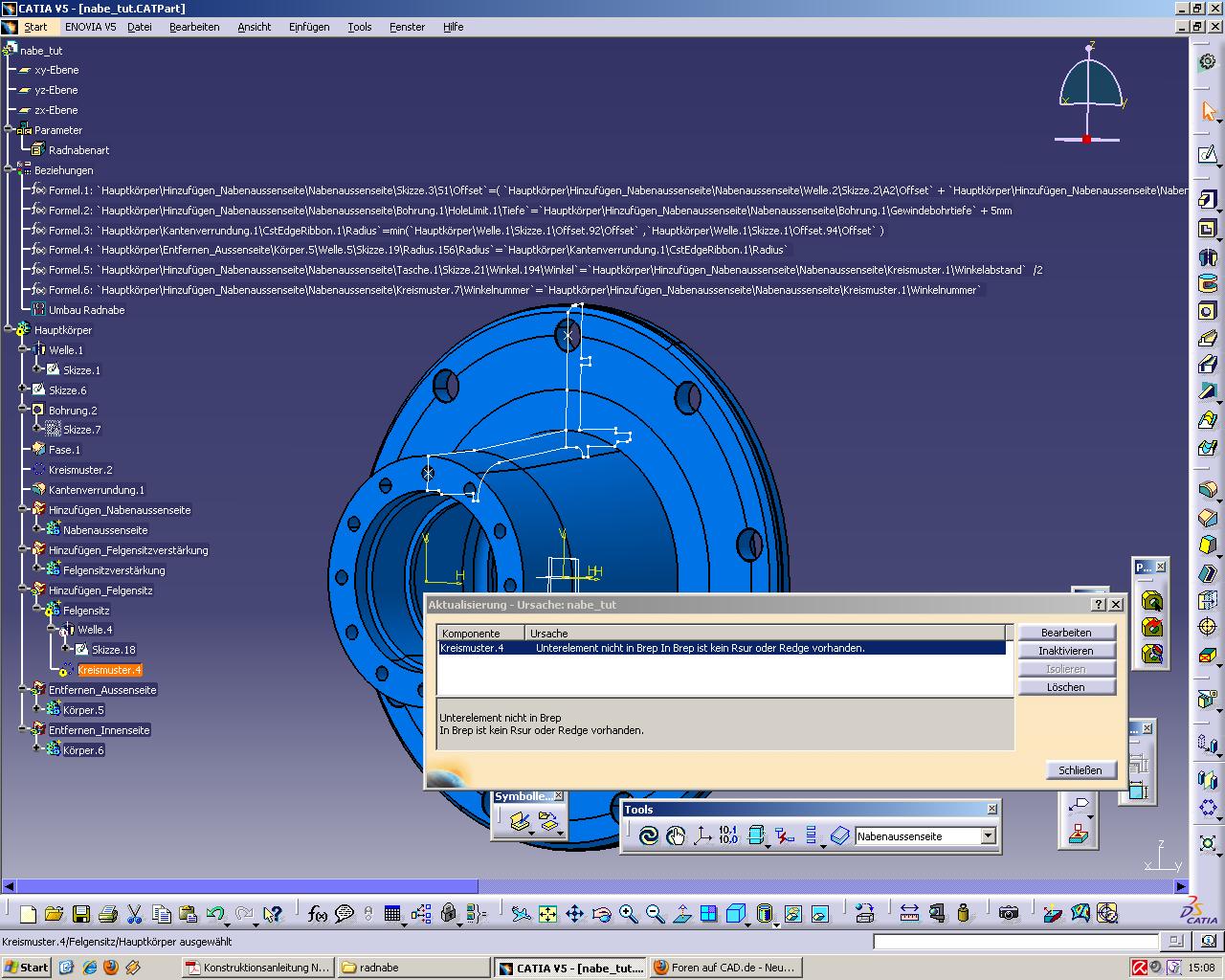Image resolution: width=1225 pixels, height=980 pixels.
Task: Collapse the Parameter tree node
Action: click(9, 130)
